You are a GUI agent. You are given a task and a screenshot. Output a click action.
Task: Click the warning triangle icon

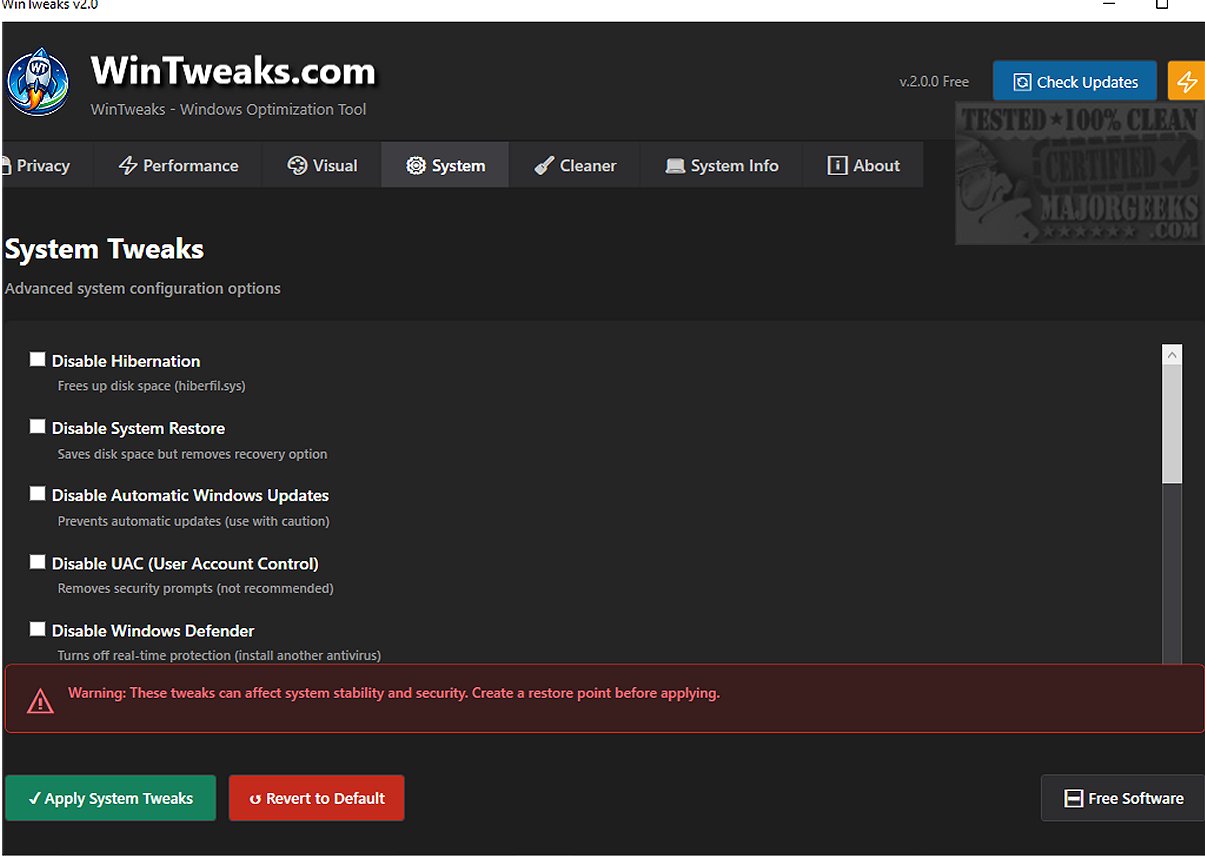pos(40,701)
